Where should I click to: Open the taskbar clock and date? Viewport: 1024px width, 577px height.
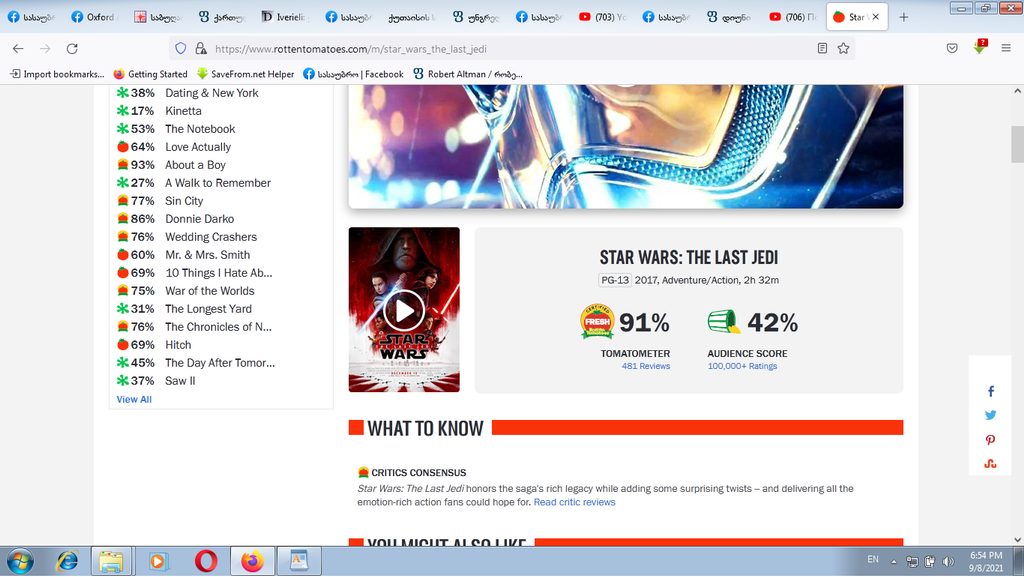coord(986,561)
